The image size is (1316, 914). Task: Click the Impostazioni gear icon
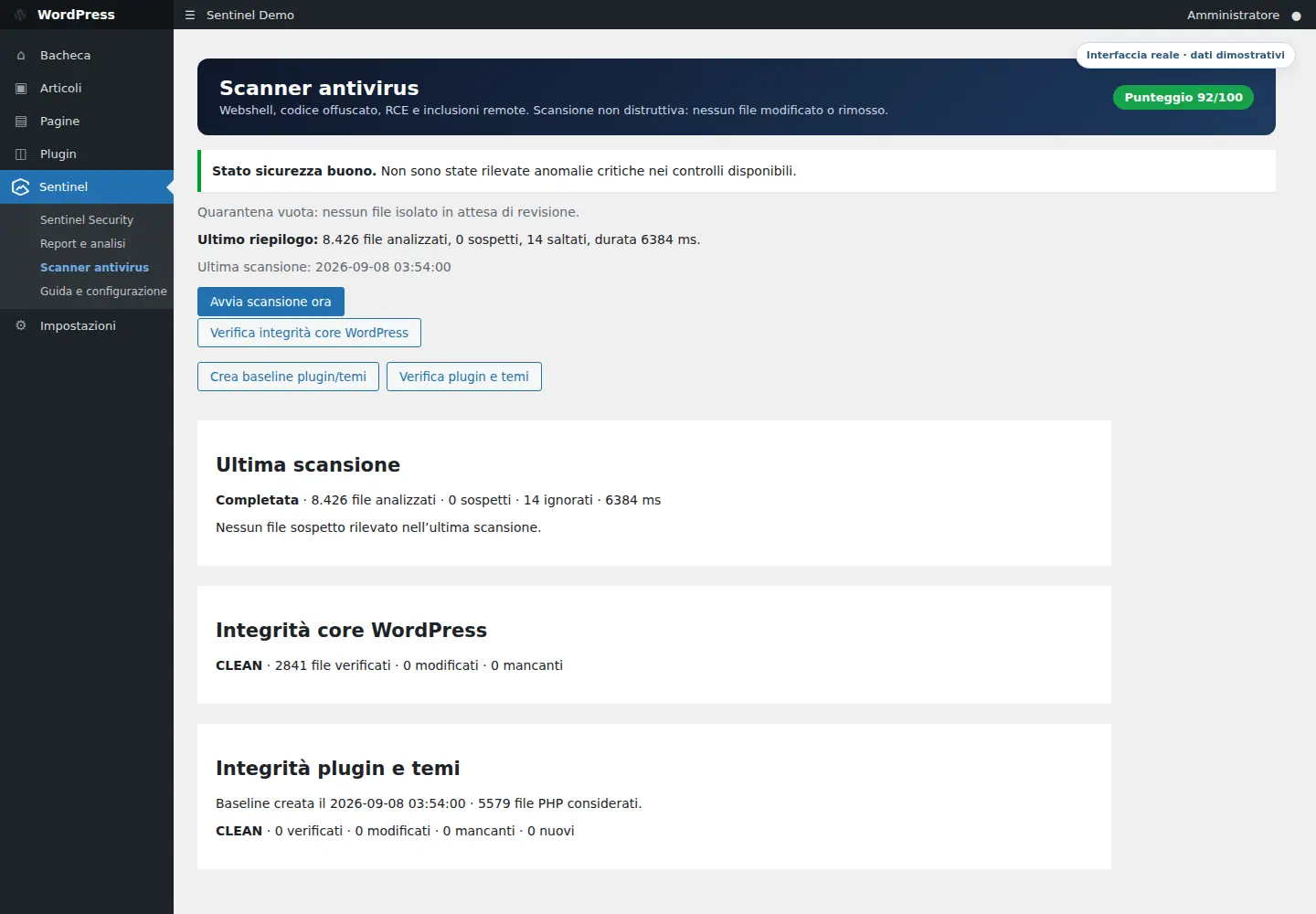point(21,326)
